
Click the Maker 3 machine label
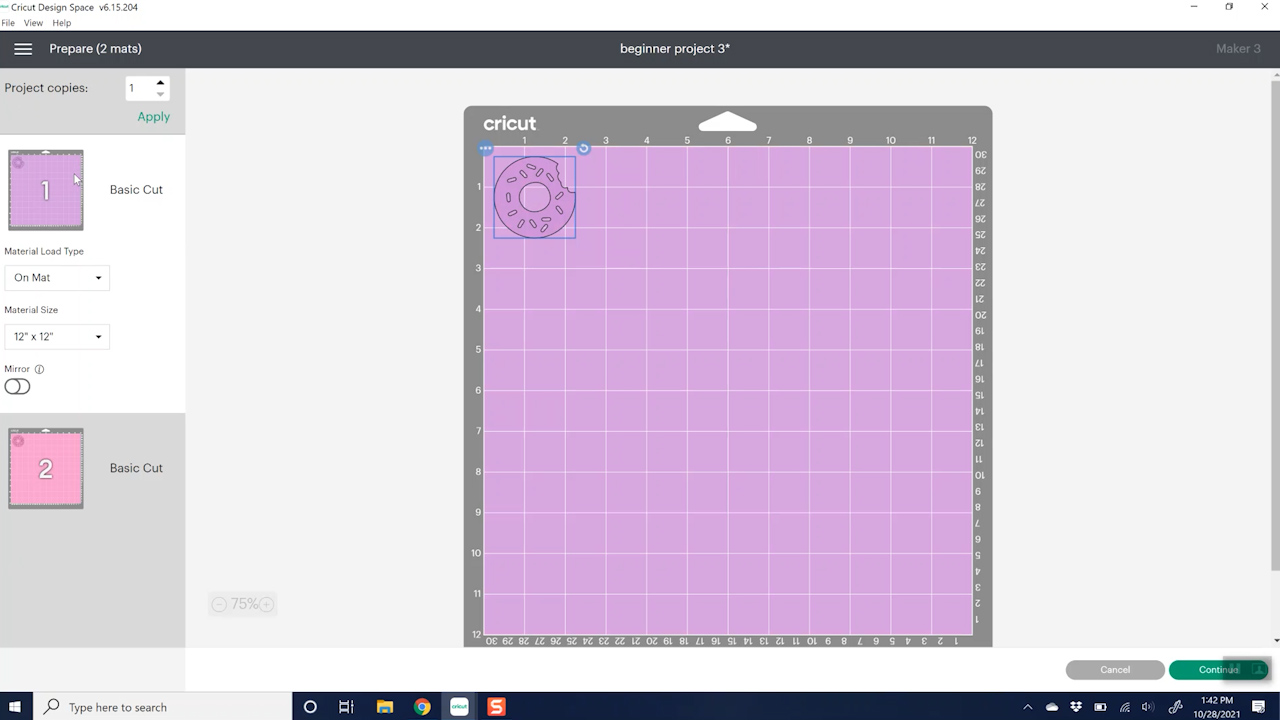coord(1238,49)
